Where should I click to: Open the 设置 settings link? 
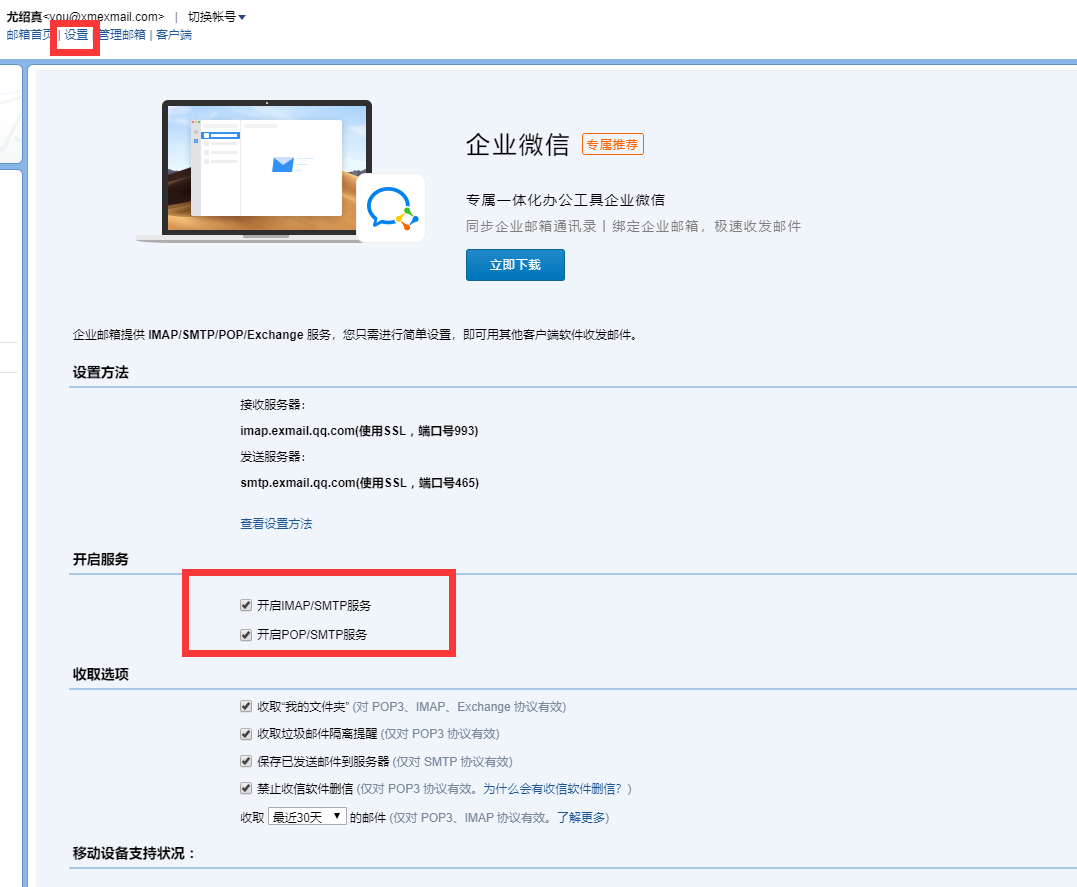[76, 34]
